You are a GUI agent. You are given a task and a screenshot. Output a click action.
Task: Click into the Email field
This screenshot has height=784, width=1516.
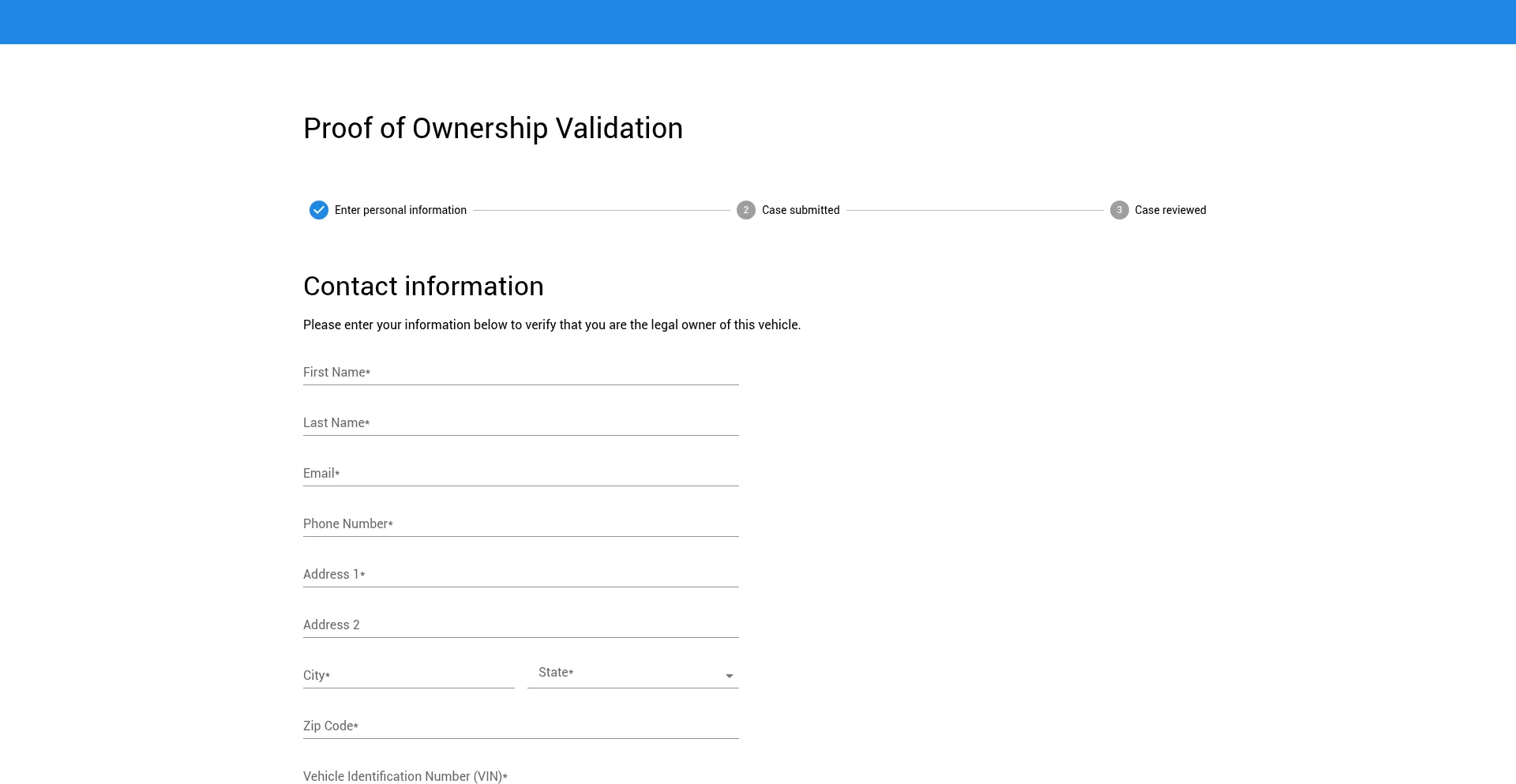click(520, 473)
